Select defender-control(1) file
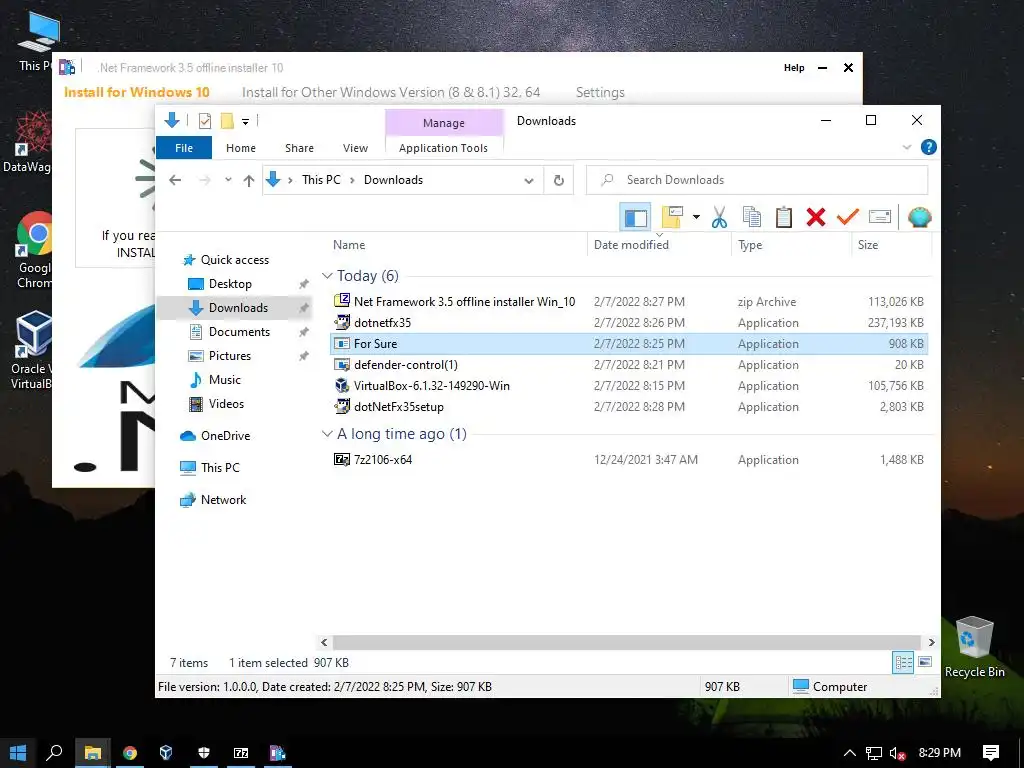 tap(406, 365)
